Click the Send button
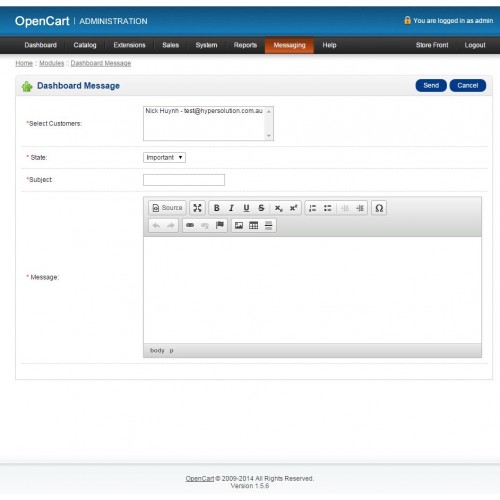Screen dimensions: 500x500 click(431, 86)
